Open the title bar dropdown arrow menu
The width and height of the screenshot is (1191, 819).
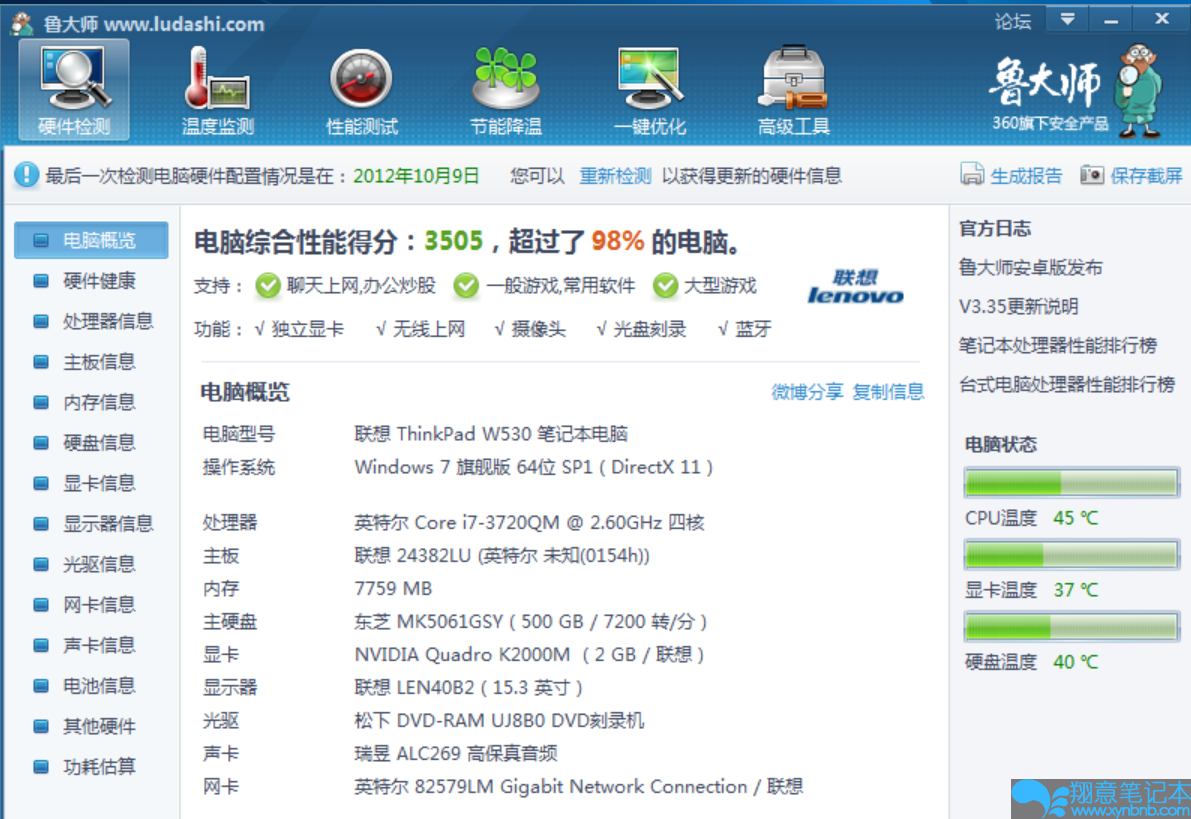point(1067,19)
